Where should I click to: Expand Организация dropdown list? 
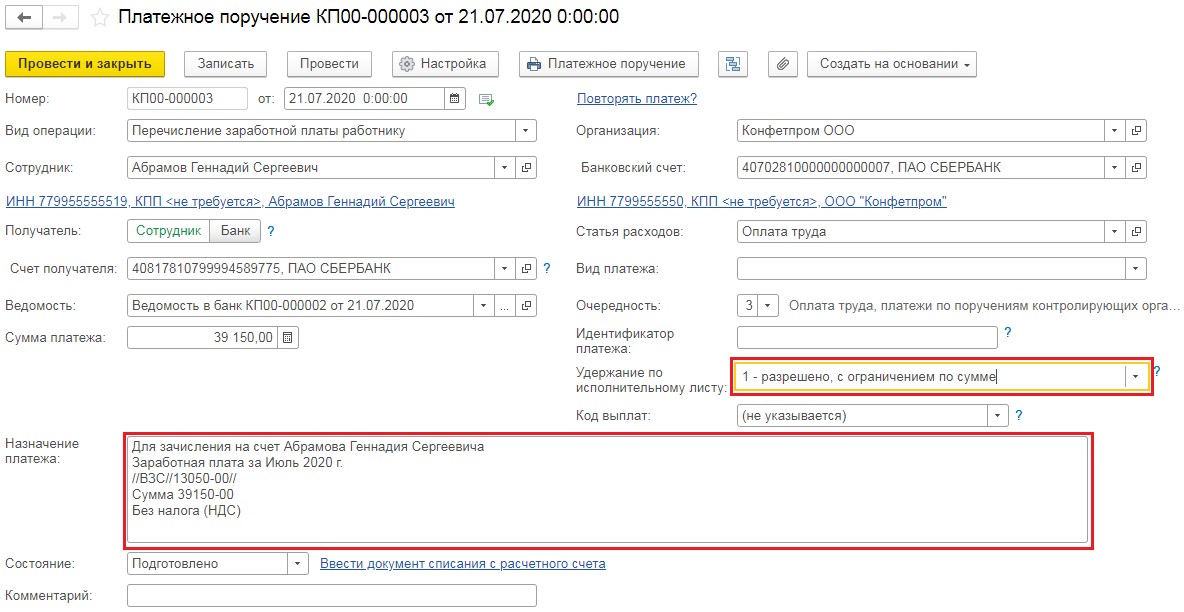[1115, 131]
